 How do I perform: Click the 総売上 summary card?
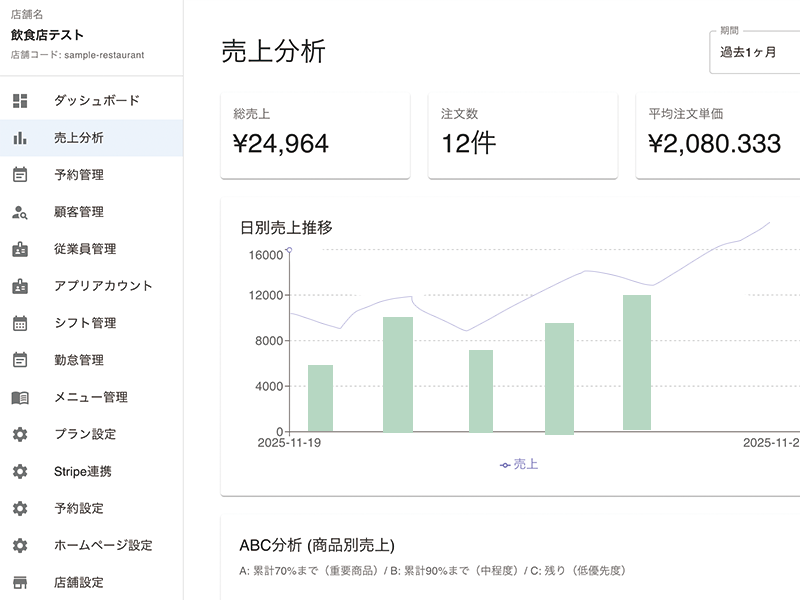click(315, 134)
